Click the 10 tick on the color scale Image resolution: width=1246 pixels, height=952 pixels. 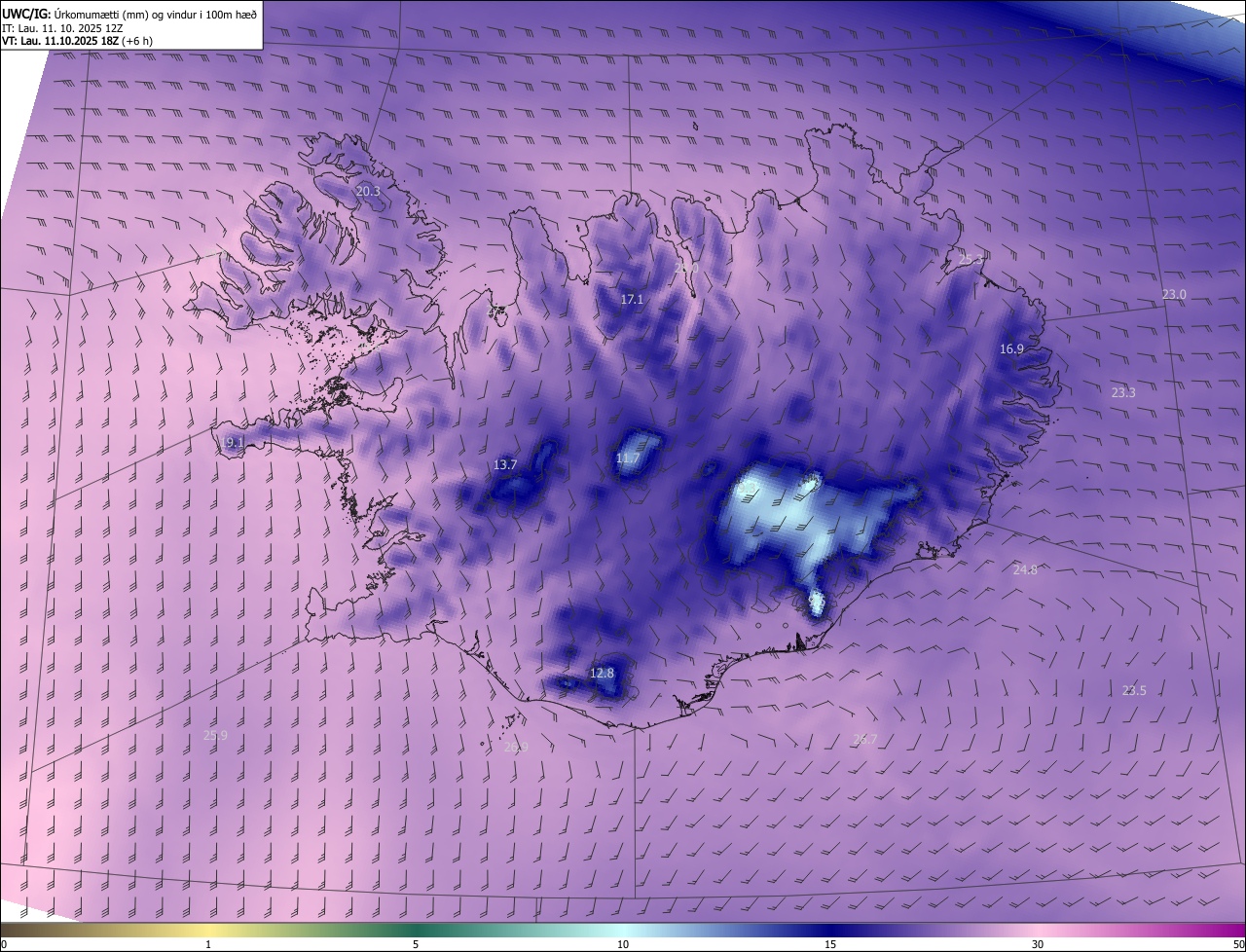coord(623,945)
